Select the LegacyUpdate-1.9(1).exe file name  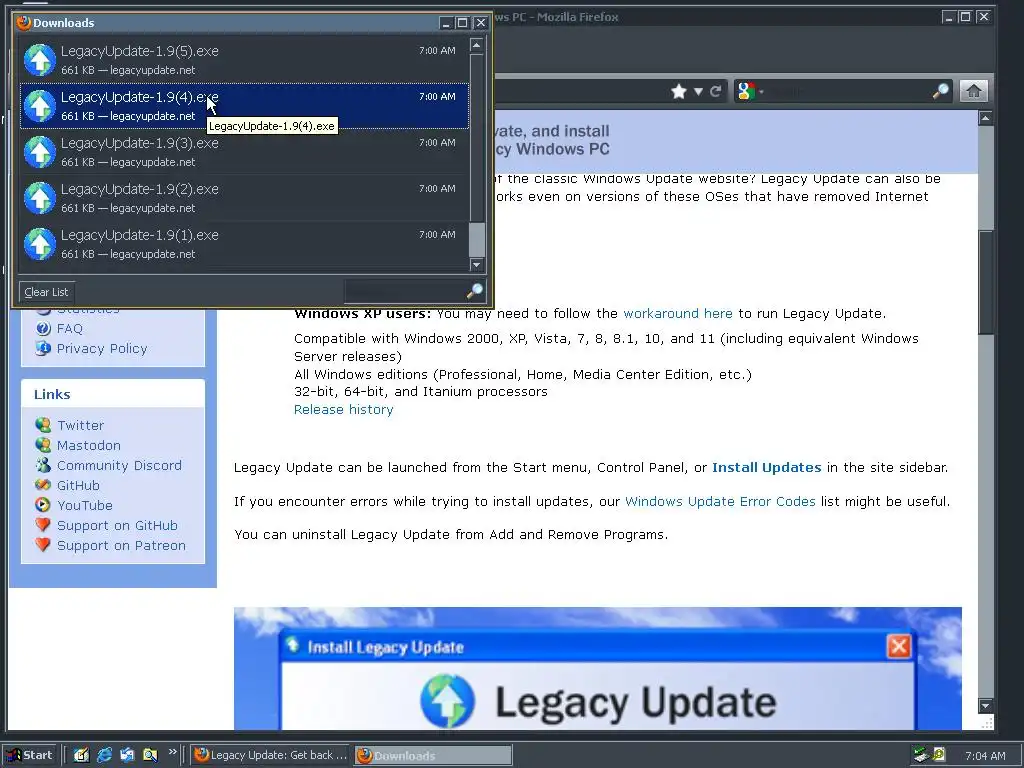[140, 235]
